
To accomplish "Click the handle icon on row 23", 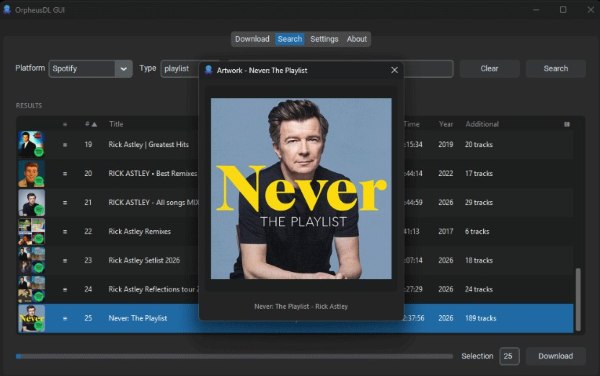I will tap(65, 260).
